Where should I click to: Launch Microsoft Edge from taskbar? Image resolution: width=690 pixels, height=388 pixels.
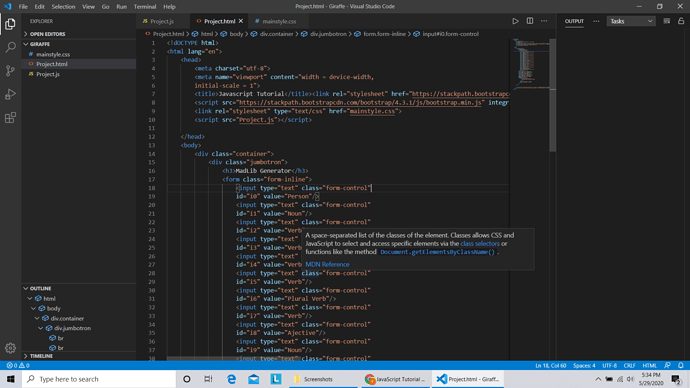[x=231, y=379]
